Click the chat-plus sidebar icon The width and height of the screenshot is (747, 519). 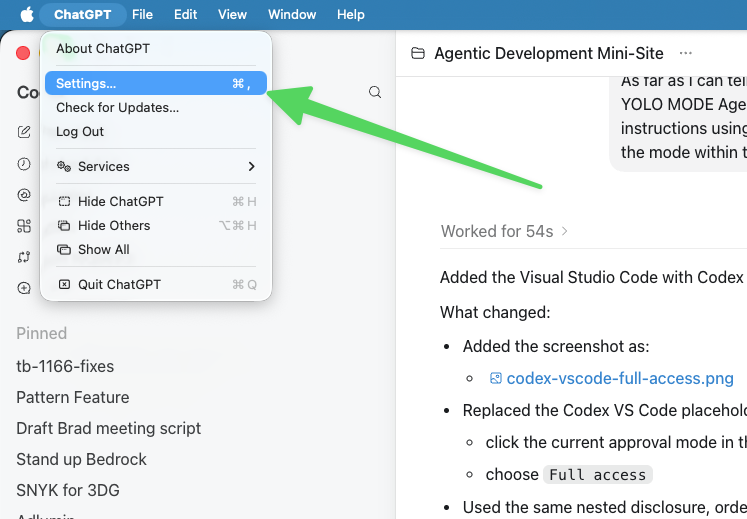click(24, 288)
